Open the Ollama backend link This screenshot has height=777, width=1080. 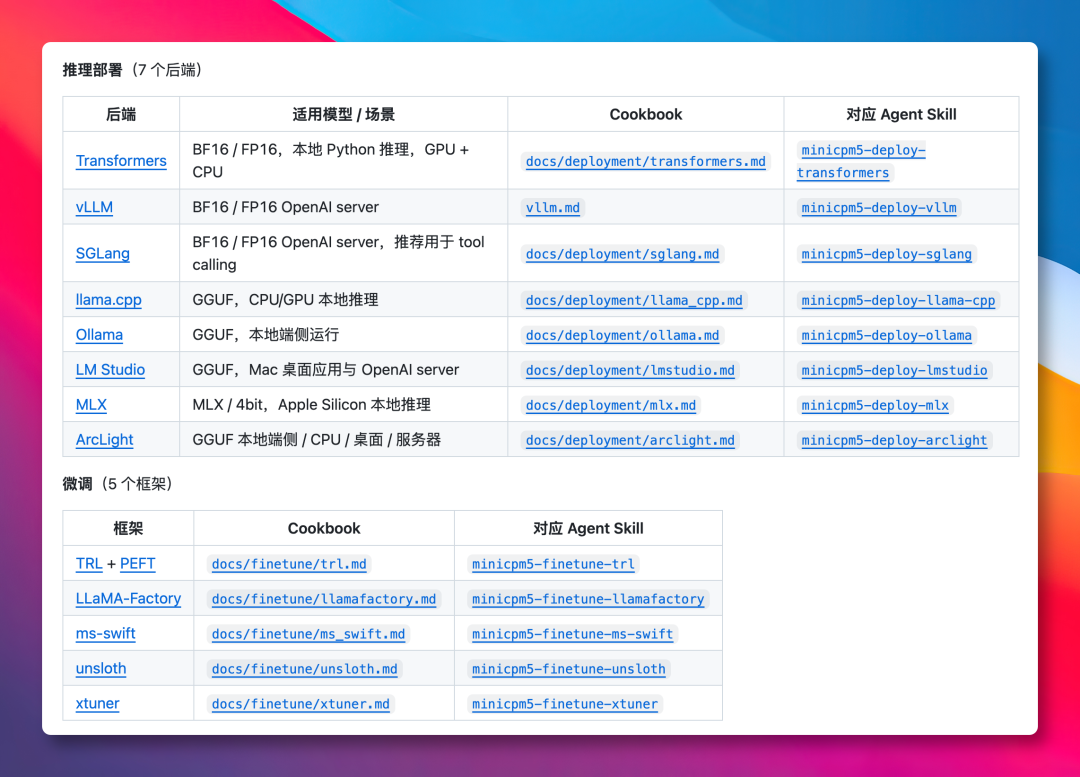coord(99,335)
